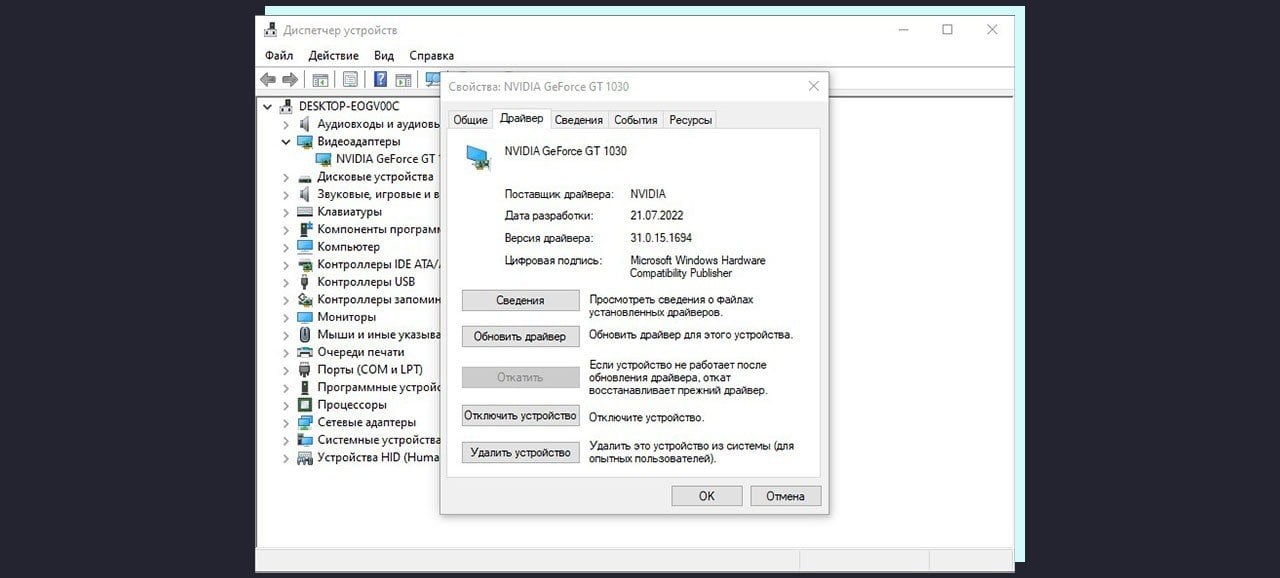This screenshot has height=578, width=1280.
Task: Select the DESKTOP-EOGV00C tree label
Action: 349,106
